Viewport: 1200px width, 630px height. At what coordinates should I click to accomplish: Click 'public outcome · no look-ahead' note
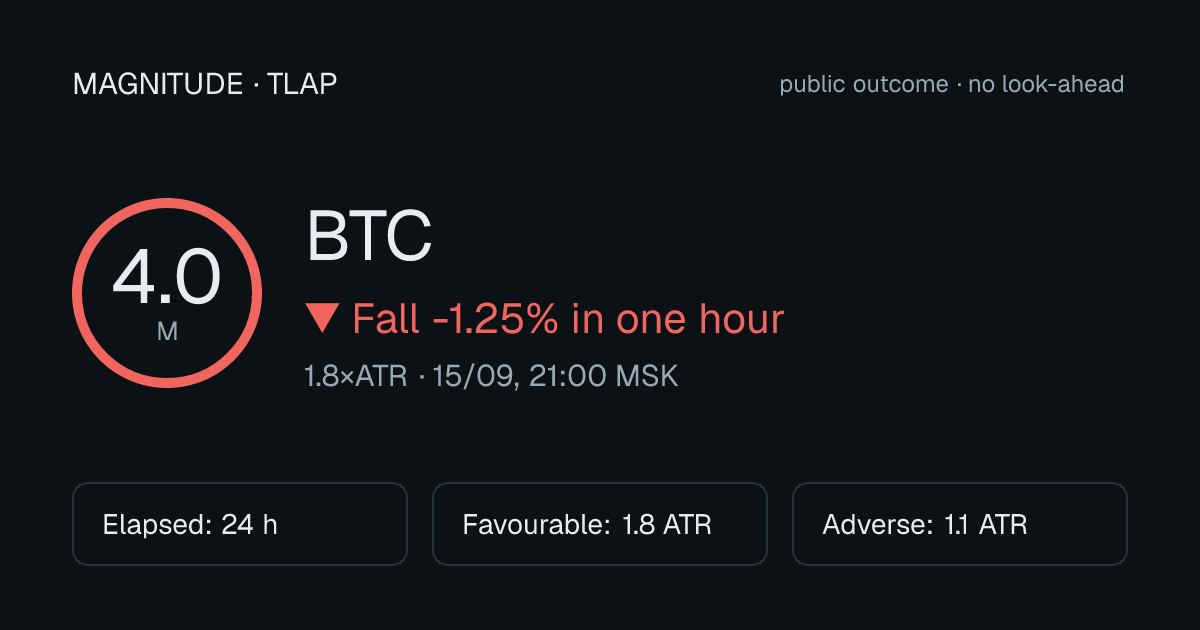point(952,85)
